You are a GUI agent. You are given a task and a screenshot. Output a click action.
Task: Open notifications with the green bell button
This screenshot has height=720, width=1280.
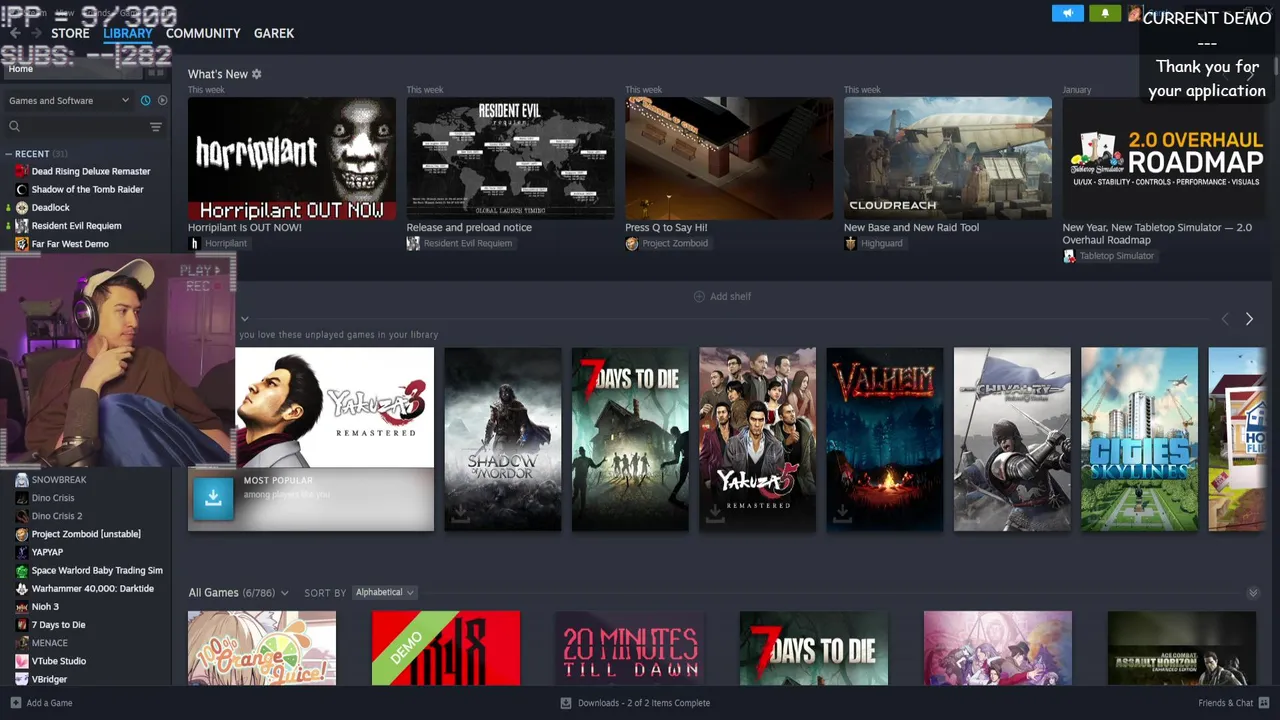[x=1105, y=13]
